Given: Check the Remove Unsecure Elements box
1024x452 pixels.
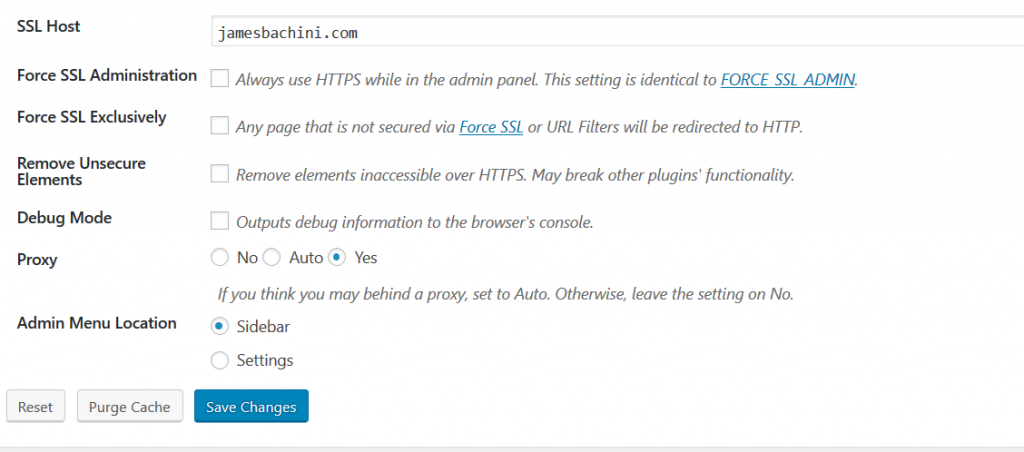Looking at the screenshot, I should tap(219, 174).
